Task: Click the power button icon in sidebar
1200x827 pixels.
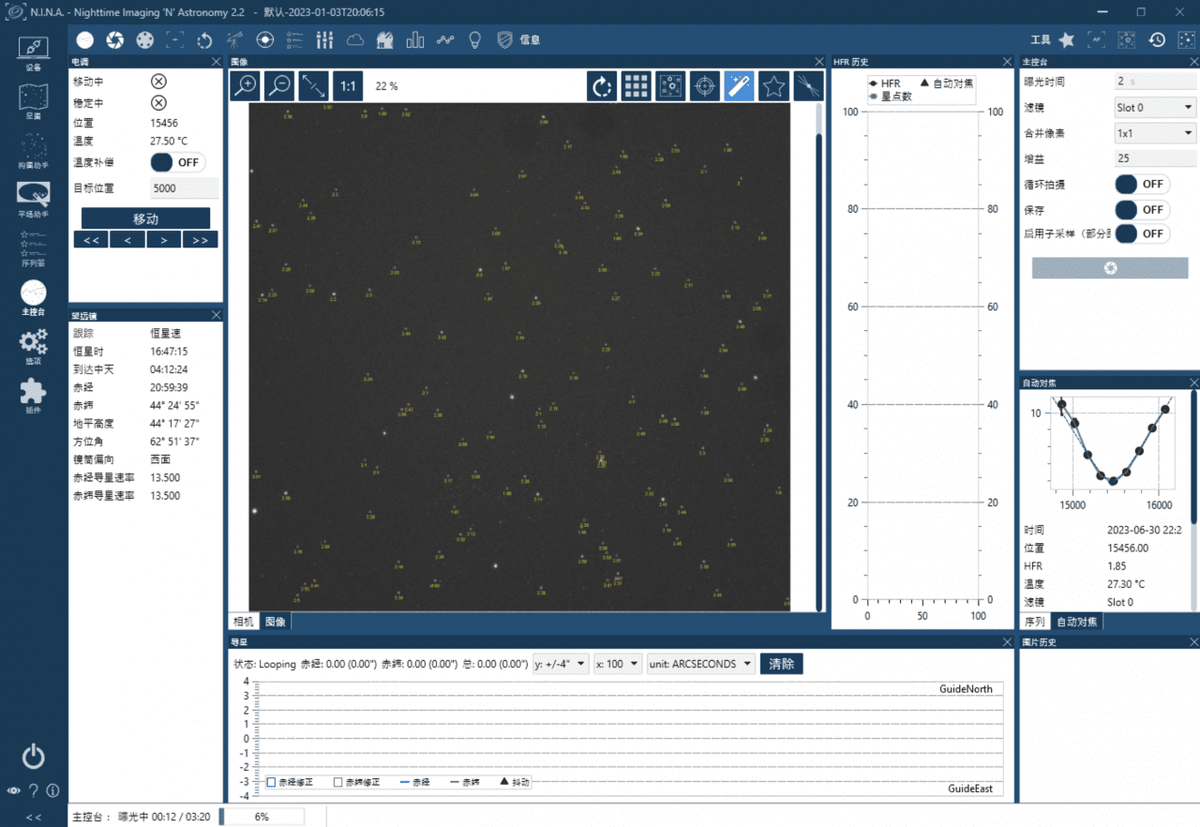Action: [x=33, y=755]
